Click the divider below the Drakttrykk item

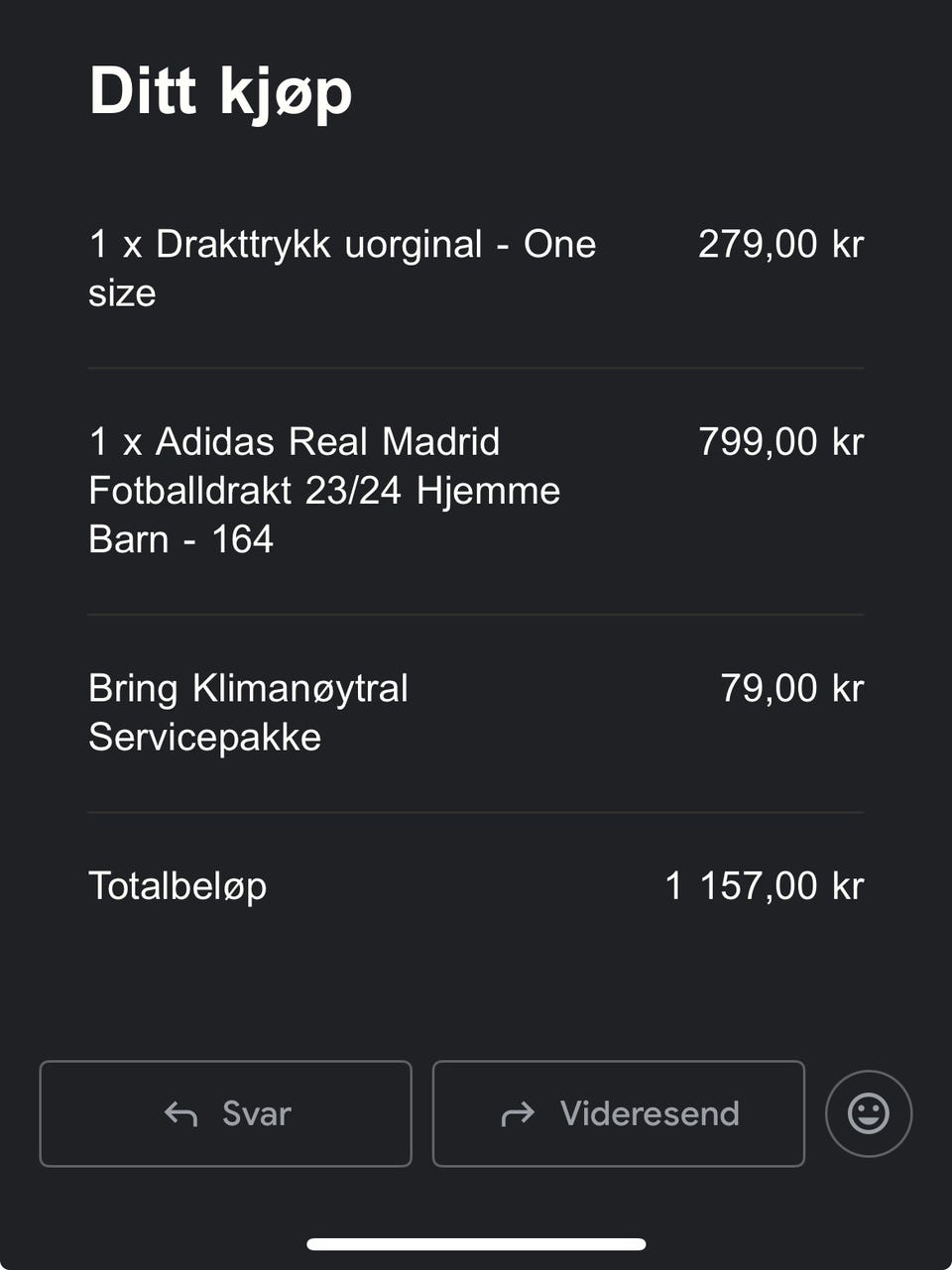point(476,368)
